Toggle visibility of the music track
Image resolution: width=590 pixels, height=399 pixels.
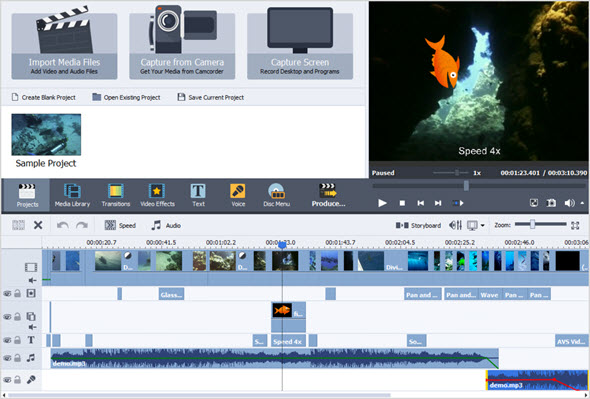7,358
